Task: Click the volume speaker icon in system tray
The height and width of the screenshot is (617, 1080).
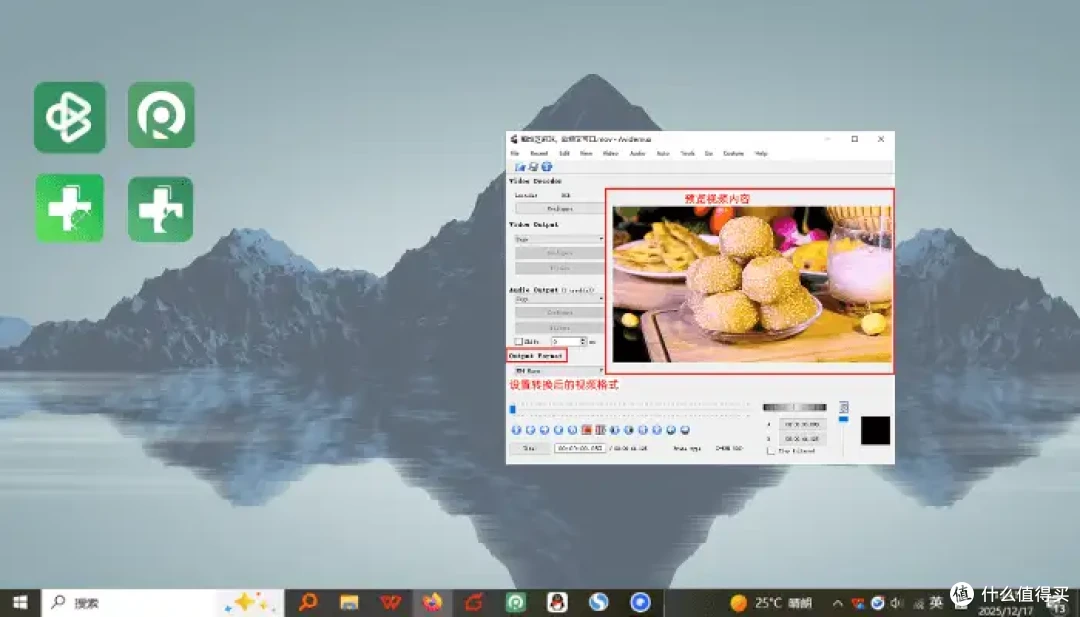Action: 896,603
